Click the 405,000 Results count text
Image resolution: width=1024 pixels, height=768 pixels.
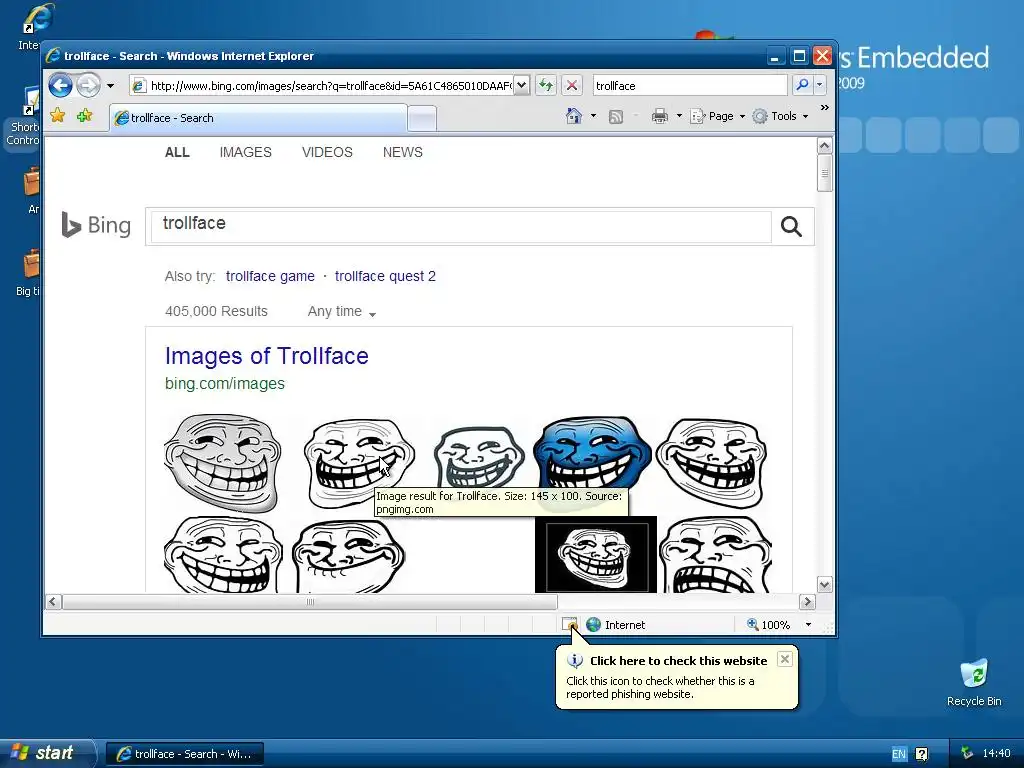pos(216,312)
